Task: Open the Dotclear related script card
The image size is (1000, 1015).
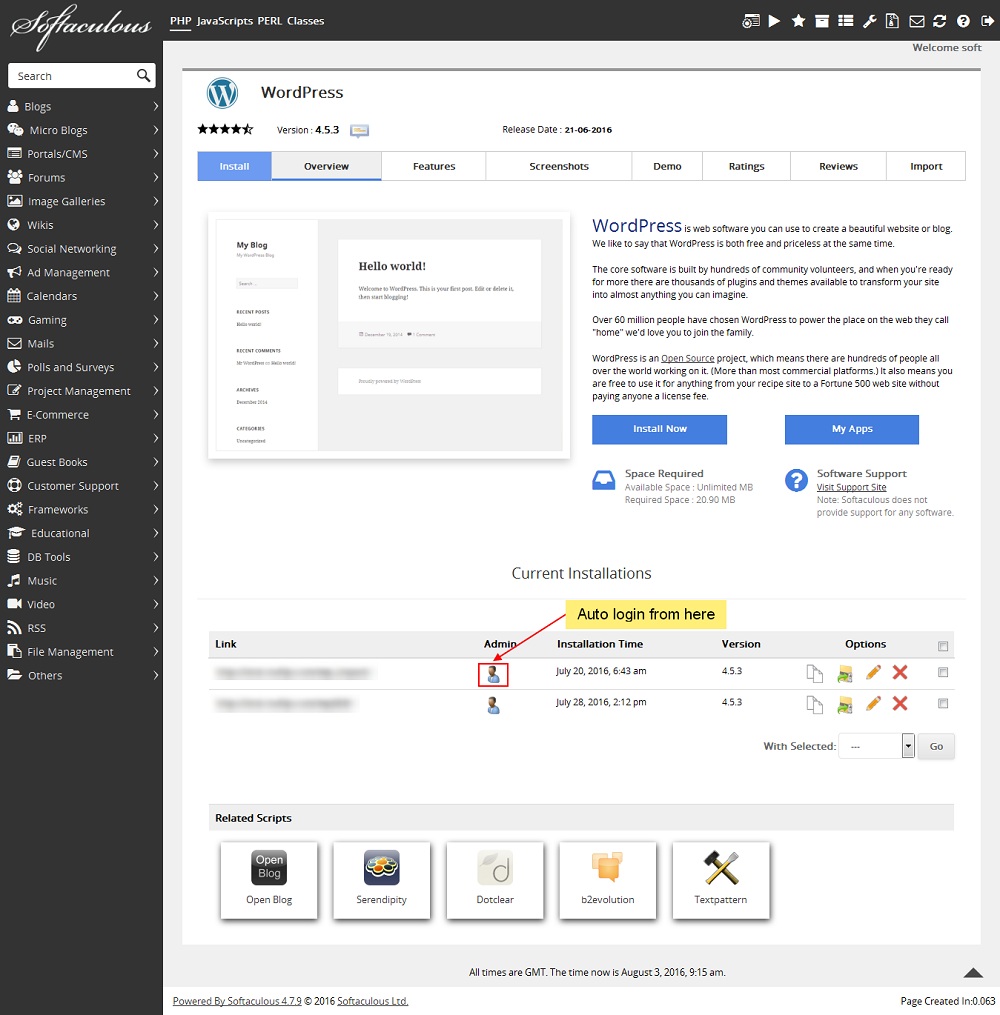Action: click(494, 880)
